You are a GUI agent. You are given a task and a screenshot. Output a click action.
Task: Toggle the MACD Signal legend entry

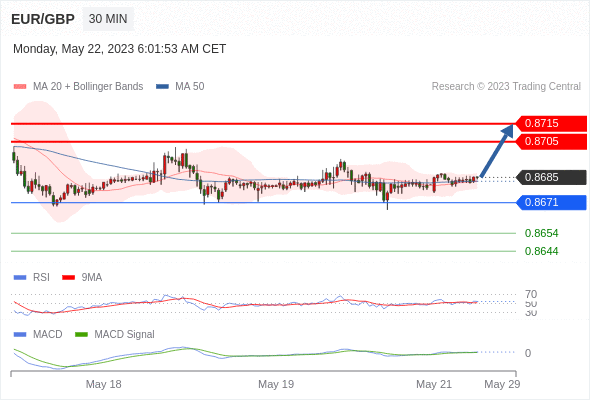115,334
